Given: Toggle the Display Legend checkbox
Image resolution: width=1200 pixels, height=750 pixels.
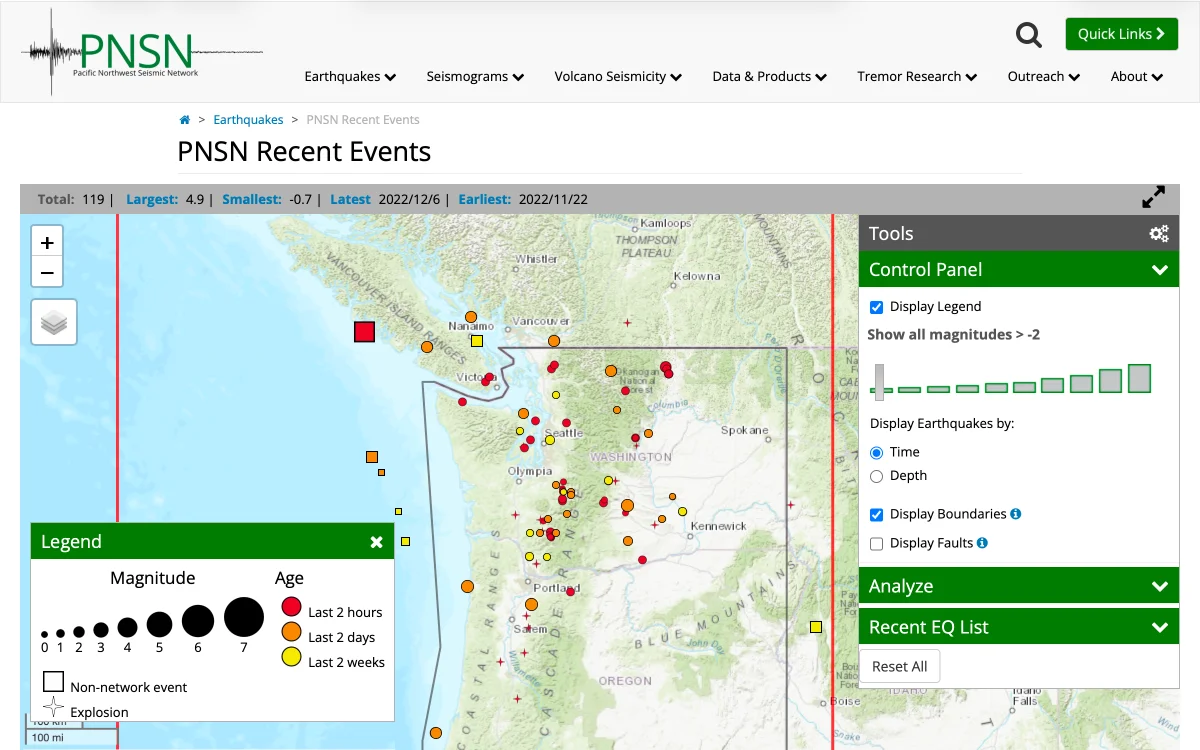Looking at the screenshot, I should coord(877,307).
